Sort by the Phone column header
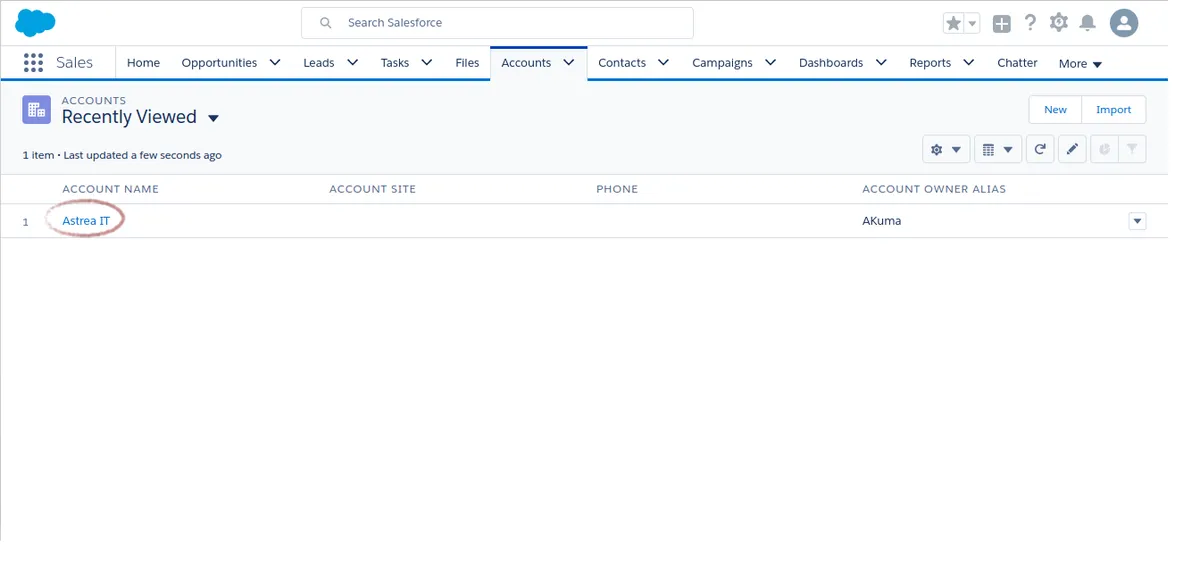The width and height of the screenshot is (1200, 571). pos(617,189)
